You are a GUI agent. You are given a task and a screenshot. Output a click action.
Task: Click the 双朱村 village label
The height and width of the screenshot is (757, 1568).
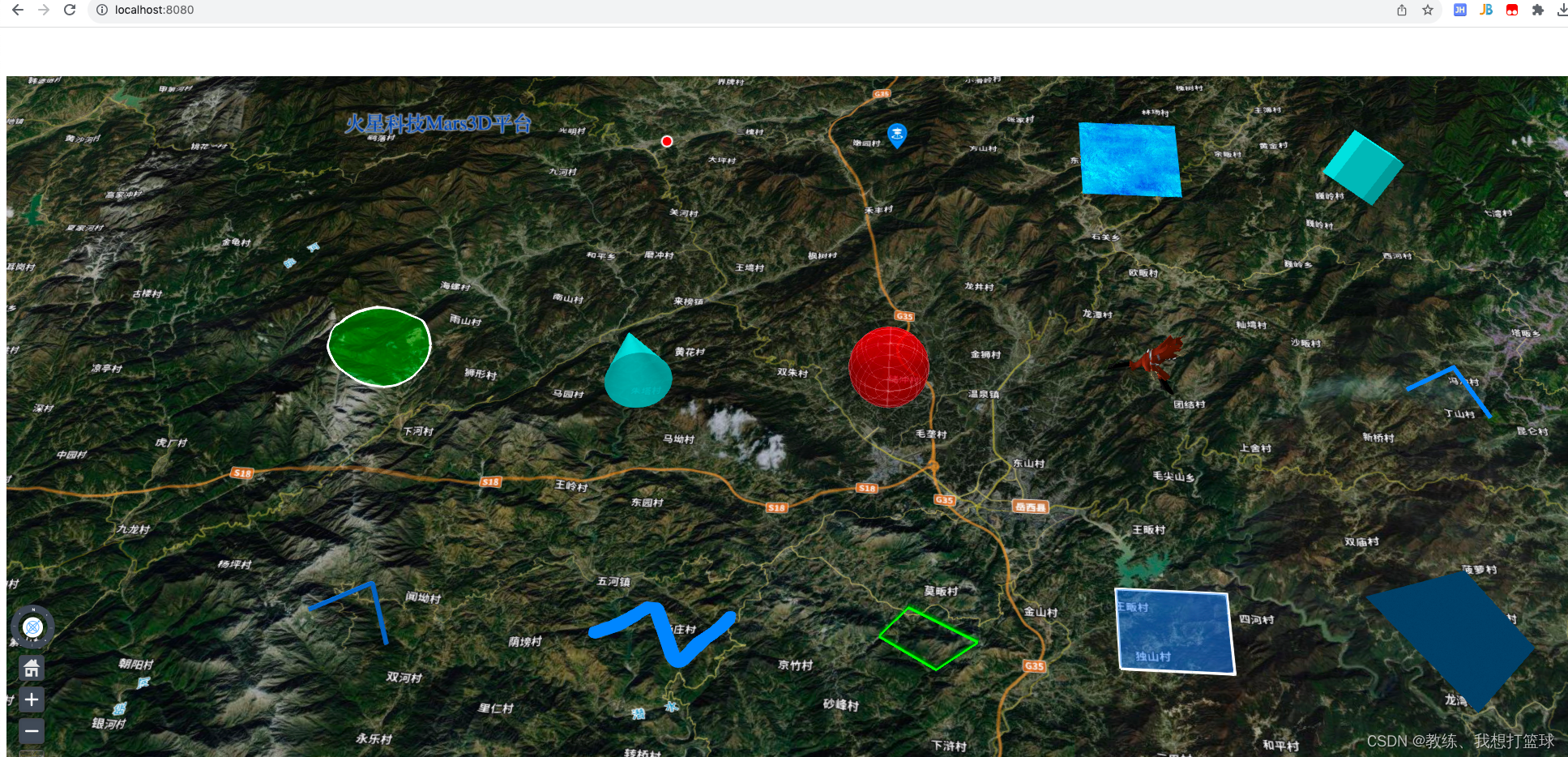click(x=793, y=373)
